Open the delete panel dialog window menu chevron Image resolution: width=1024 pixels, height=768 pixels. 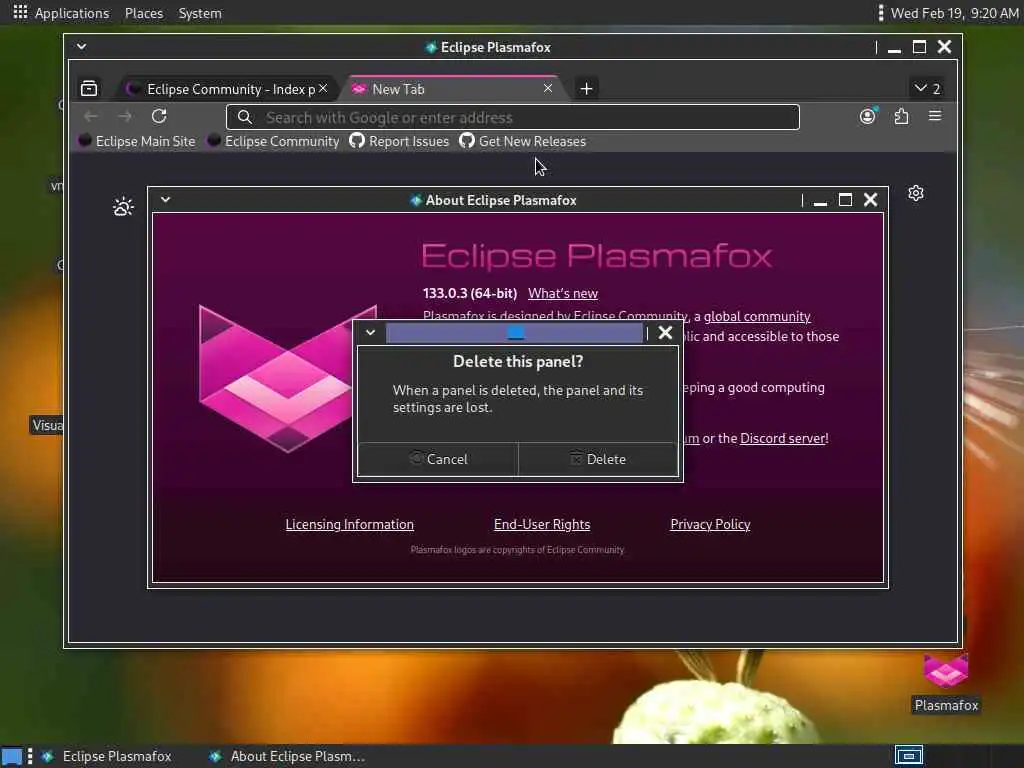tap(370, 332)
